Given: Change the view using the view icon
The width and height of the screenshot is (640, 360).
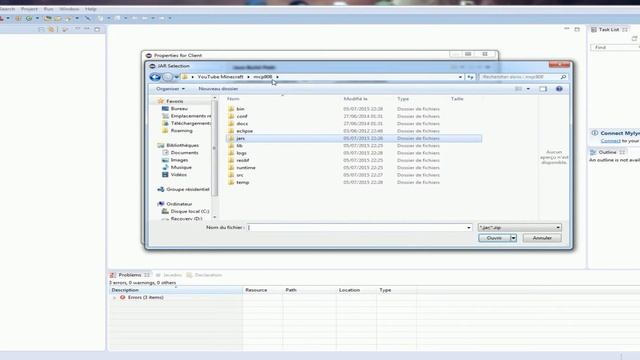Looking at the screenshot, I should 518,89.
